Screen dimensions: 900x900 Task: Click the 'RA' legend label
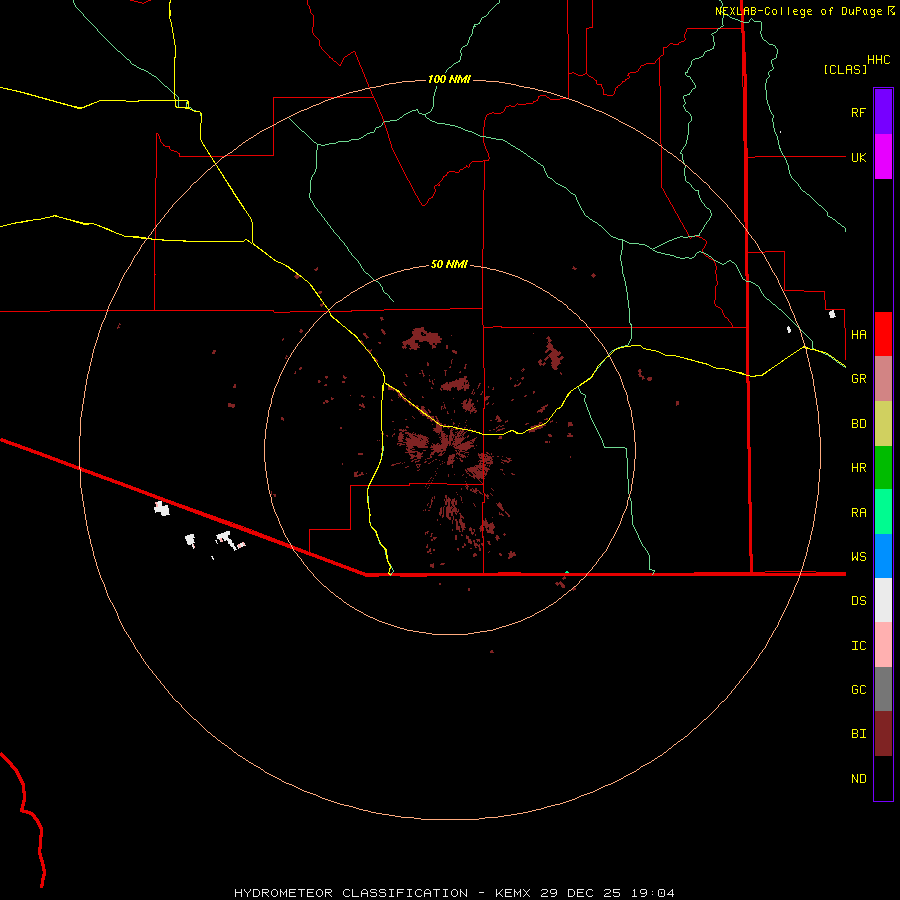[x=859, y=513]
